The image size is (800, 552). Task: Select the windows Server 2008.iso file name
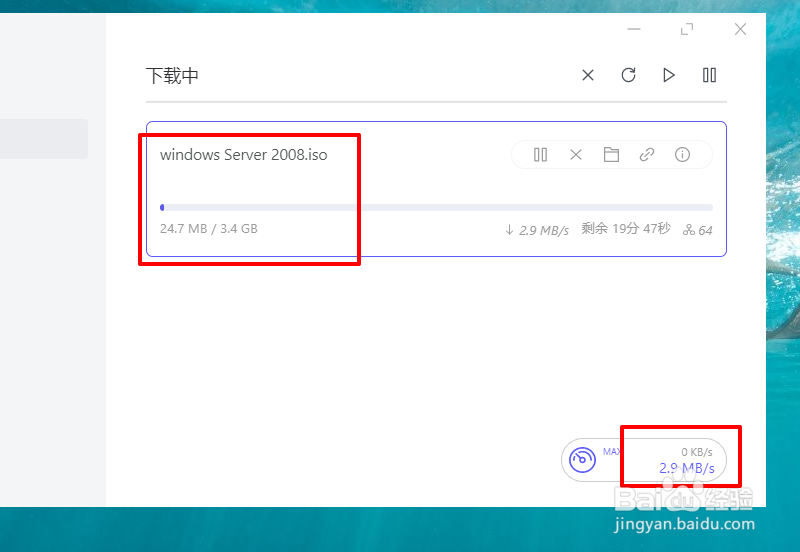click(x=243, y=155)
